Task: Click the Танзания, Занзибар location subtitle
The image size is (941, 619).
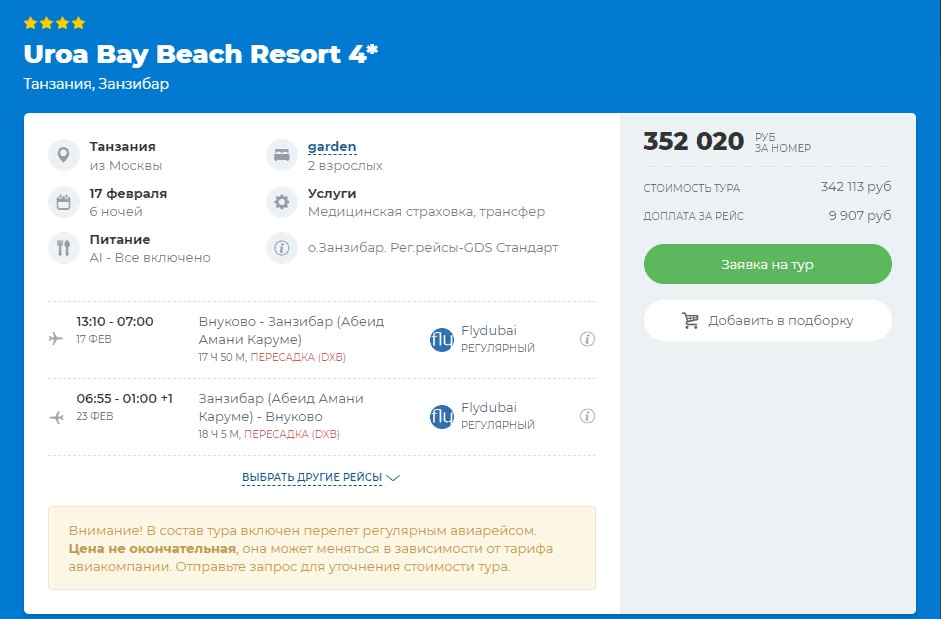Action: [97, 84]
